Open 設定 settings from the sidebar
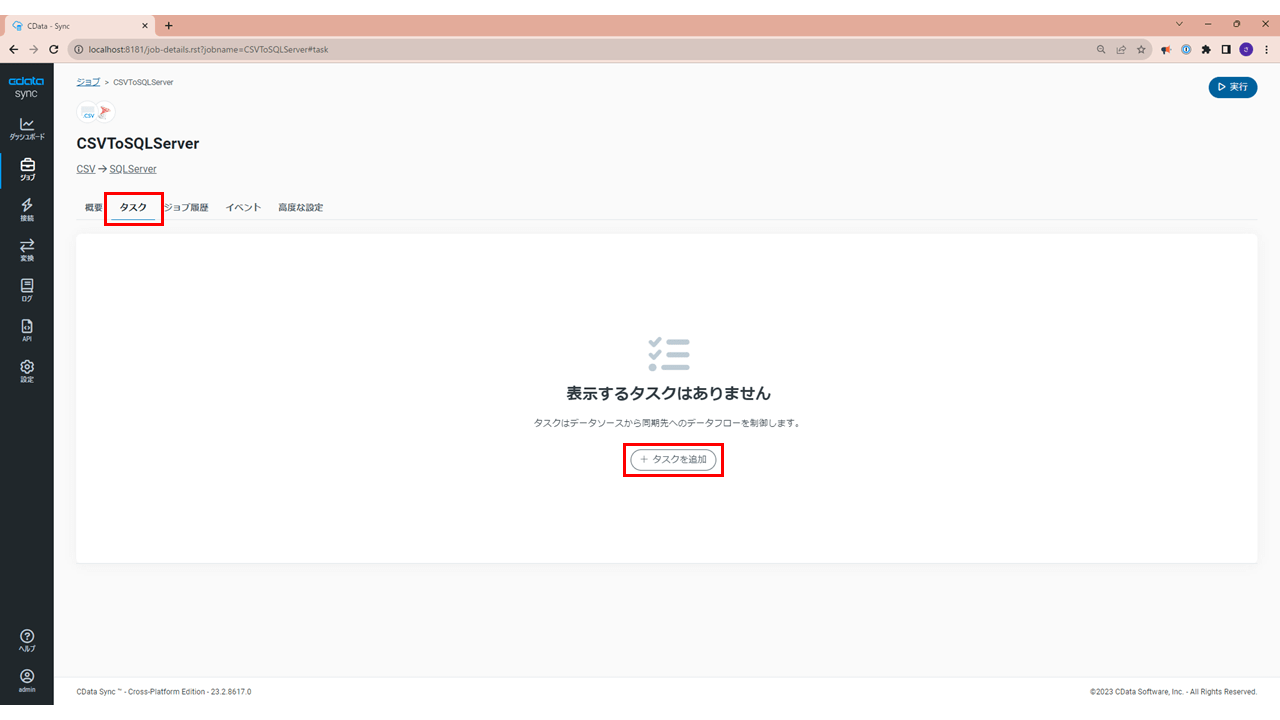This screenshot has width=1280, height=720. click(27, 371)
